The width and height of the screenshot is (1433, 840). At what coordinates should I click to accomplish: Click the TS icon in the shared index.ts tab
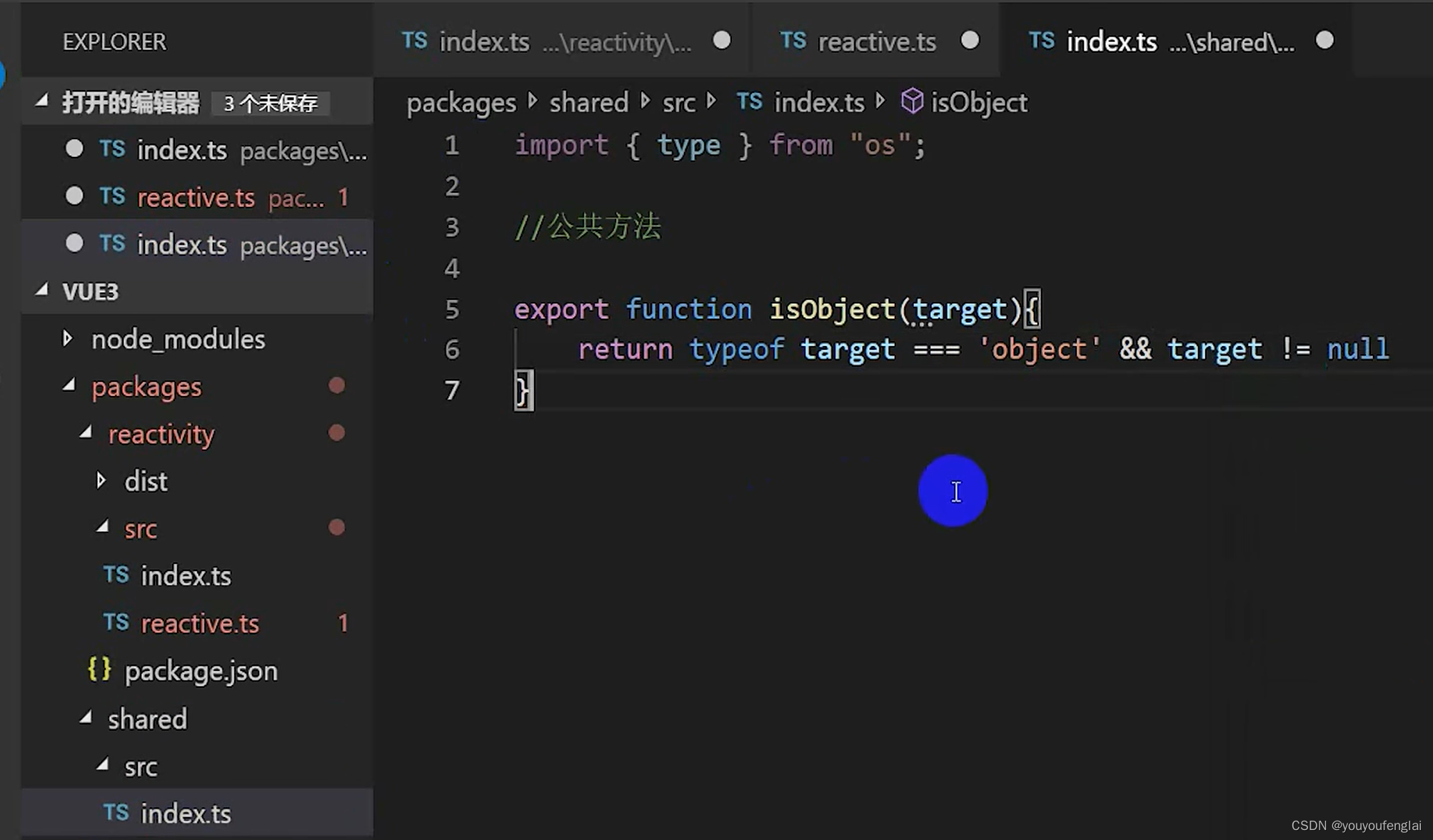(1042, 41)
